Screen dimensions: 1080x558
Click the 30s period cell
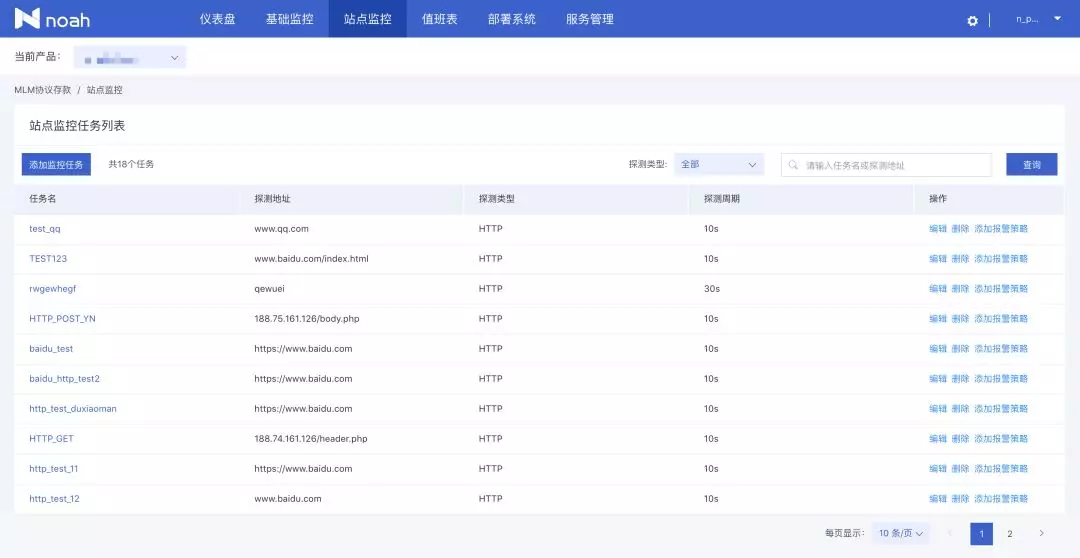click(x=712, y=289)
